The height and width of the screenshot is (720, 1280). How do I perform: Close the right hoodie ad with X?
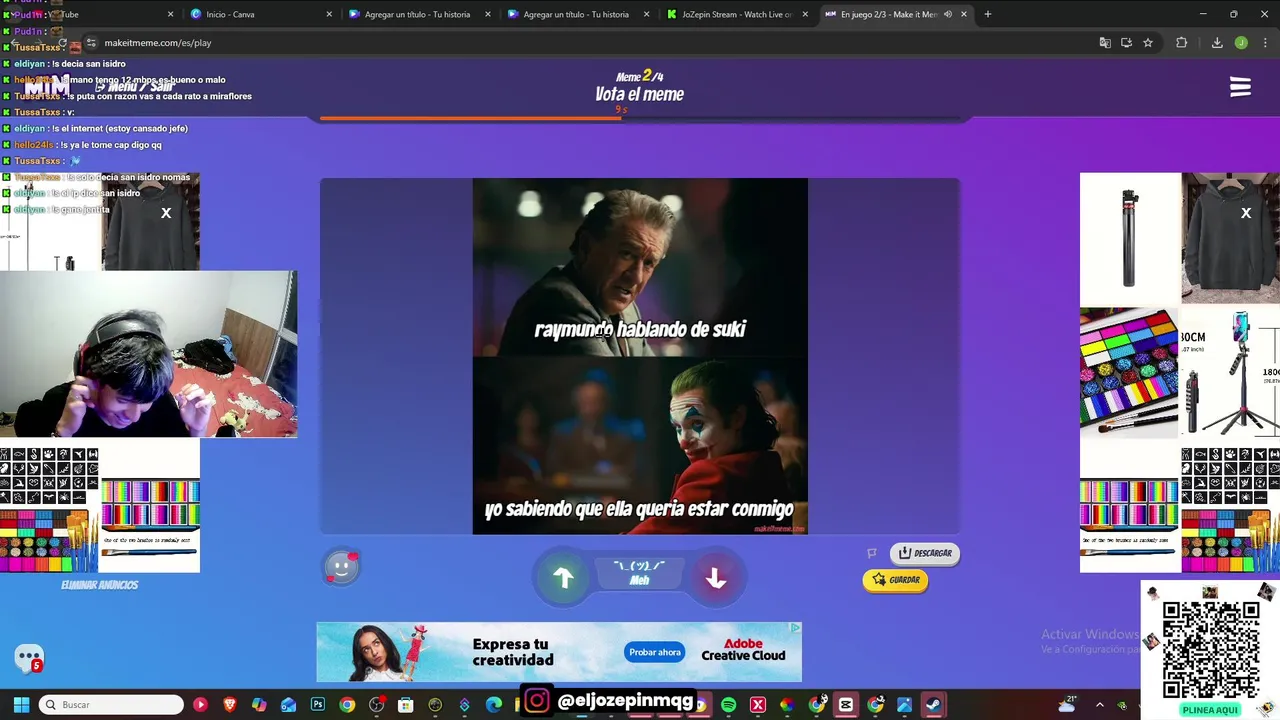[x=1246, y=213]
